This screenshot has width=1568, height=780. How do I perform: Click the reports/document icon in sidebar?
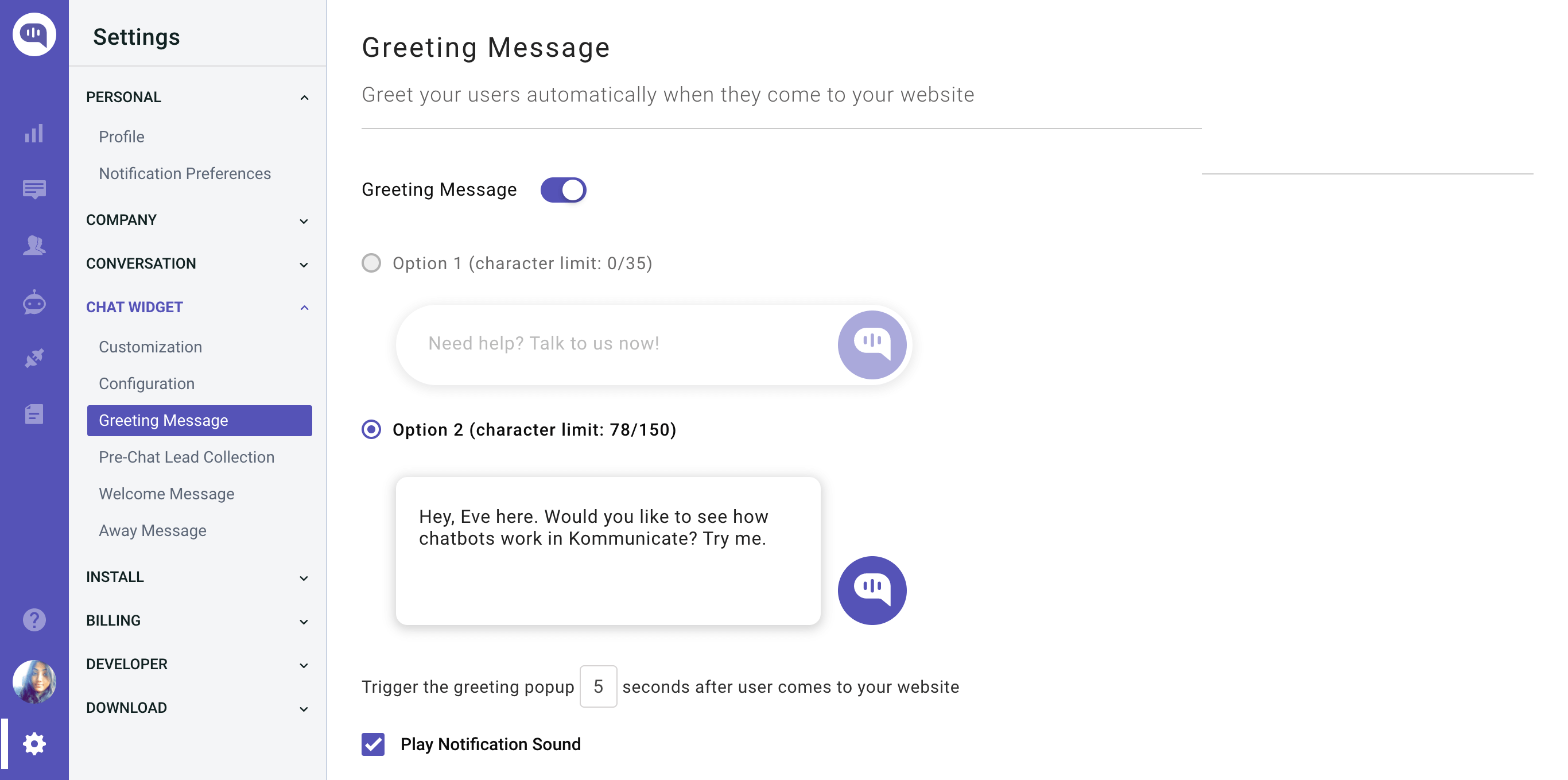point(34,413)
